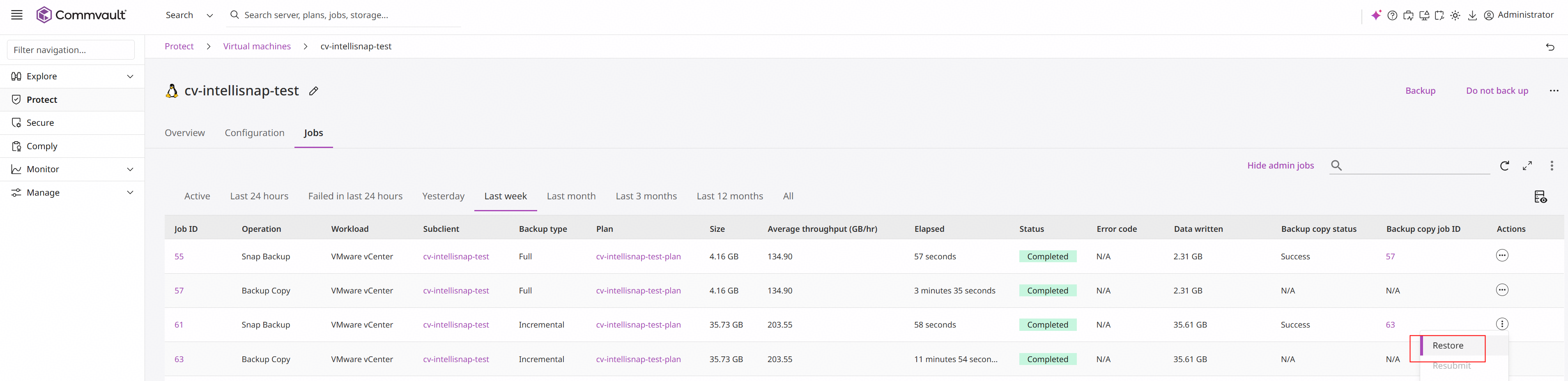
Task: Open actions menu for job 61
Action: pos(1501,324)
